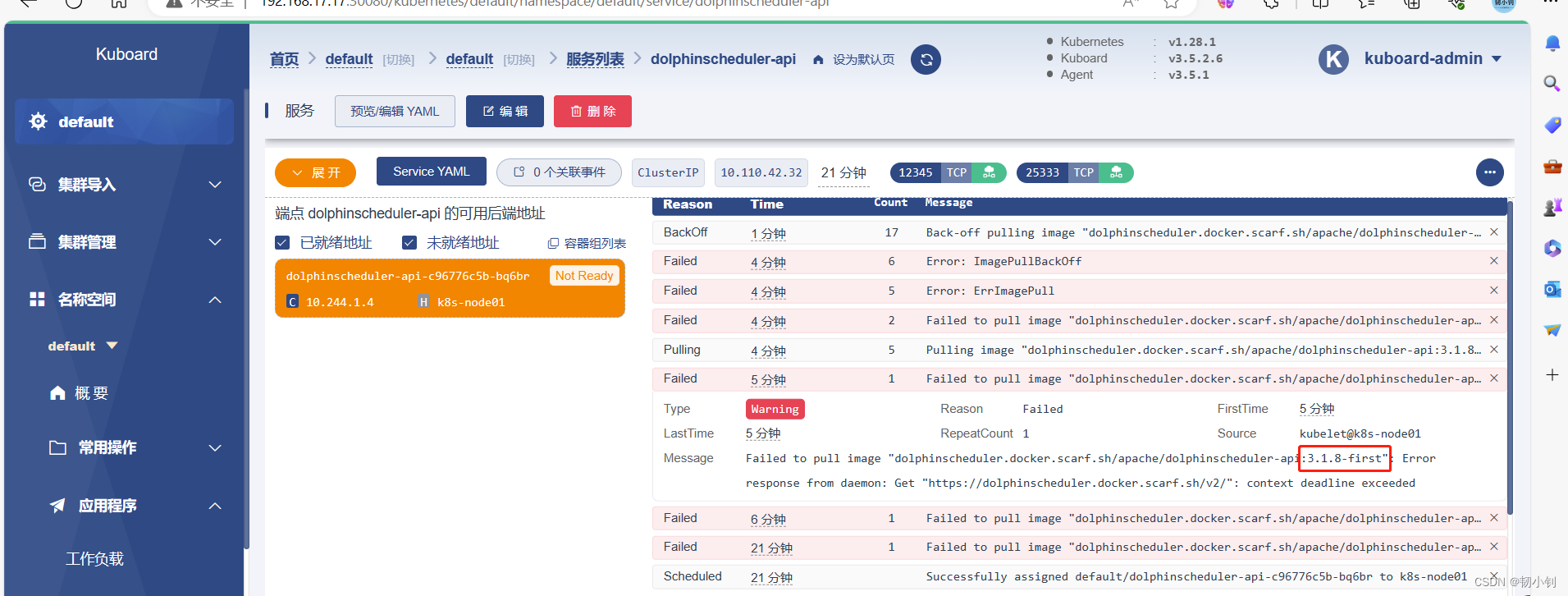1568x596 pixels.
Task: Open 预览/编辑 YAML button
Action: (395, 111)
